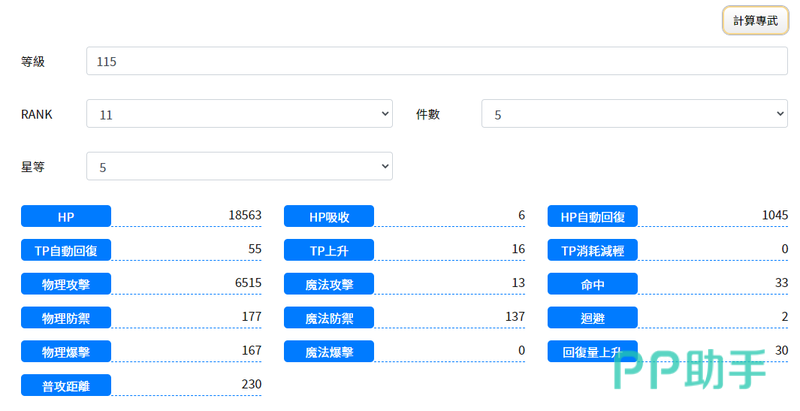Screen dimensions: 800x411
Task: Click the HP自動回復 stat label
Action: tap(592, 216)
